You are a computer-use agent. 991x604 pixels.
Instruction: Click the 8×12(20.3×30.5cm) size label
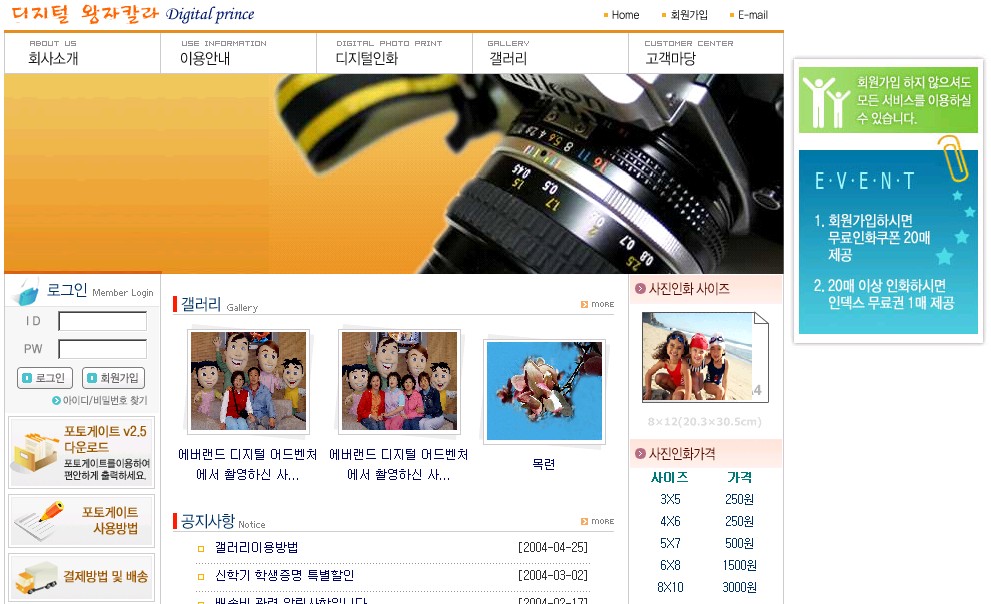pyautogui.click(x=705, y=421)
